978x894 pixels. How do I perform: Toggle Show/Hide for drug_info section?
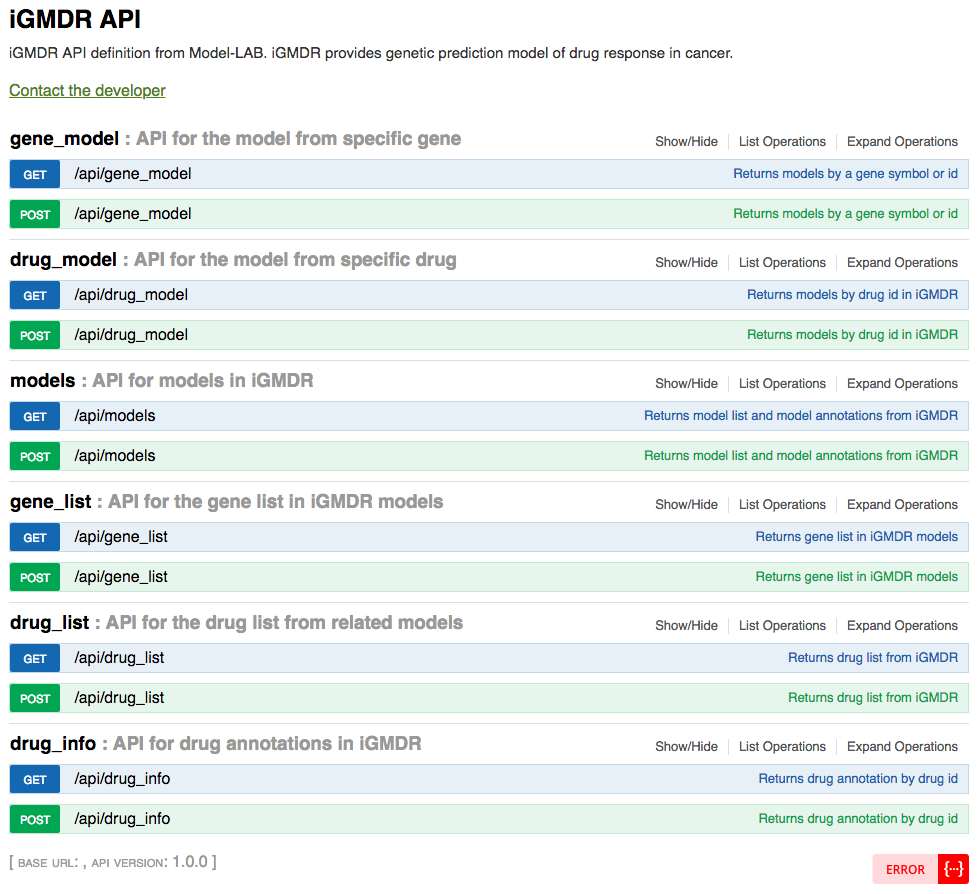pos(686,747)
